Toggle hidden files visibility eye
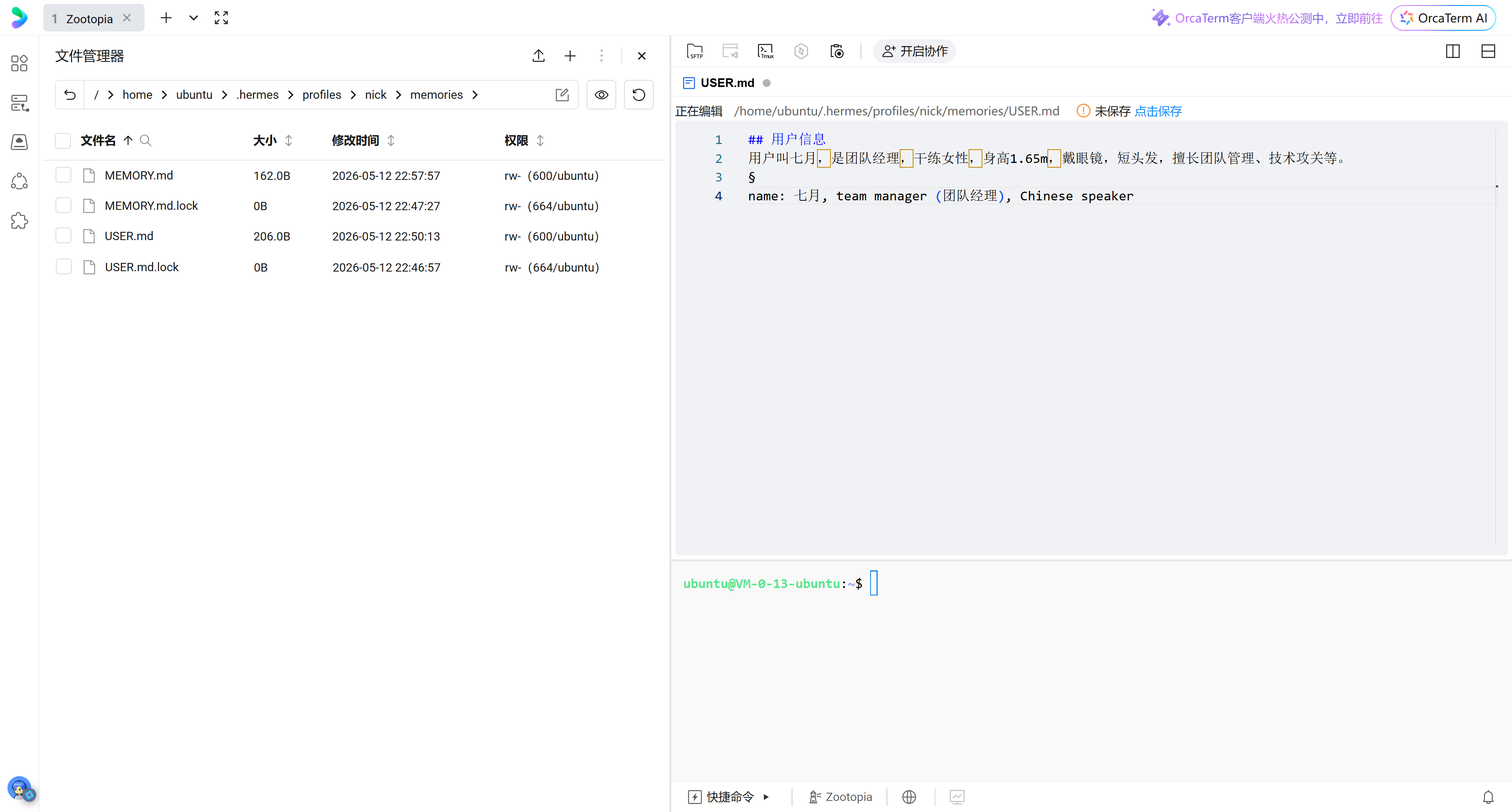1512x812 pixels. 602,95
